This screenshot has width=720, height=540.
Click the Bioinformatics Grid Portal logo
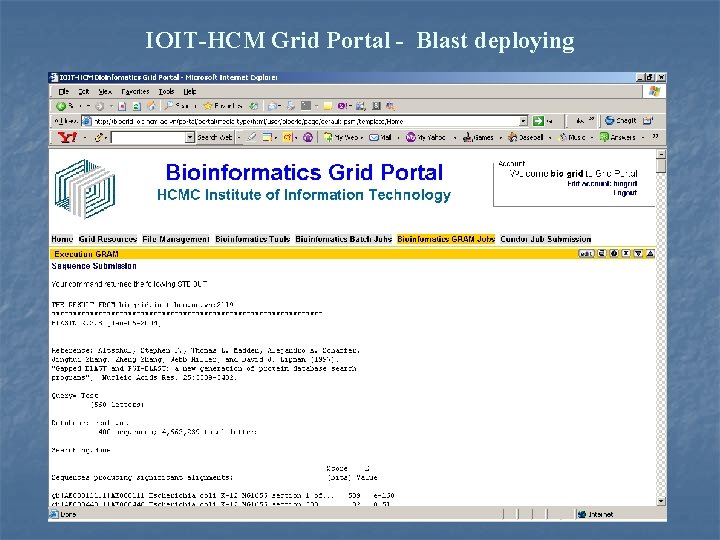coord(84,189)
